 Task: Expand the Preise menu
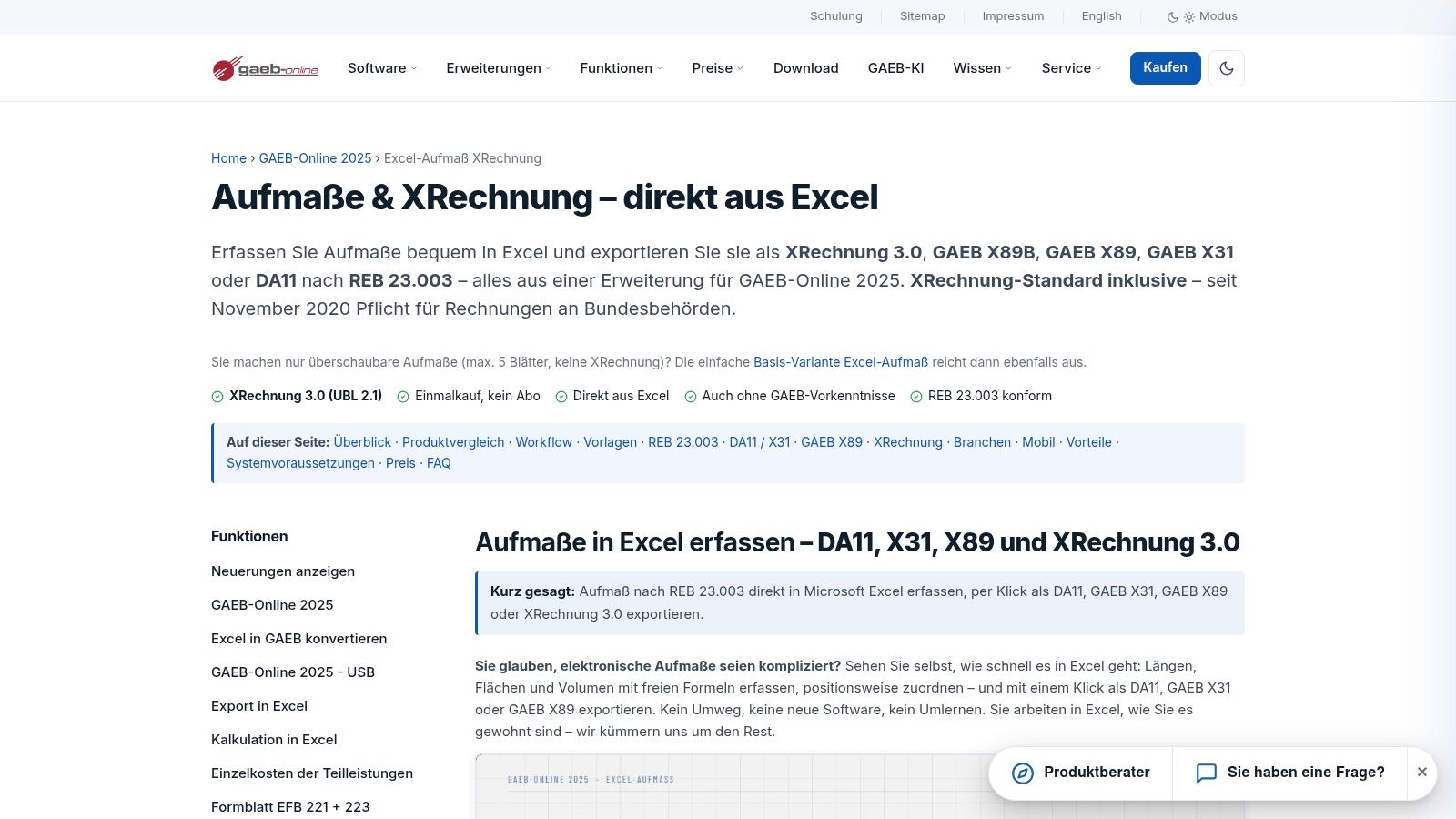coord(718,68)
